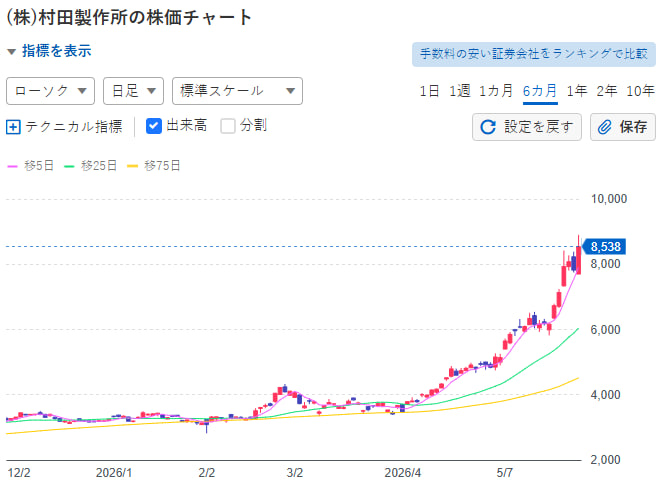The image size is (665, 490).
Task: Click the 8,000 price axis label
Action: click(x=605, y=264)
